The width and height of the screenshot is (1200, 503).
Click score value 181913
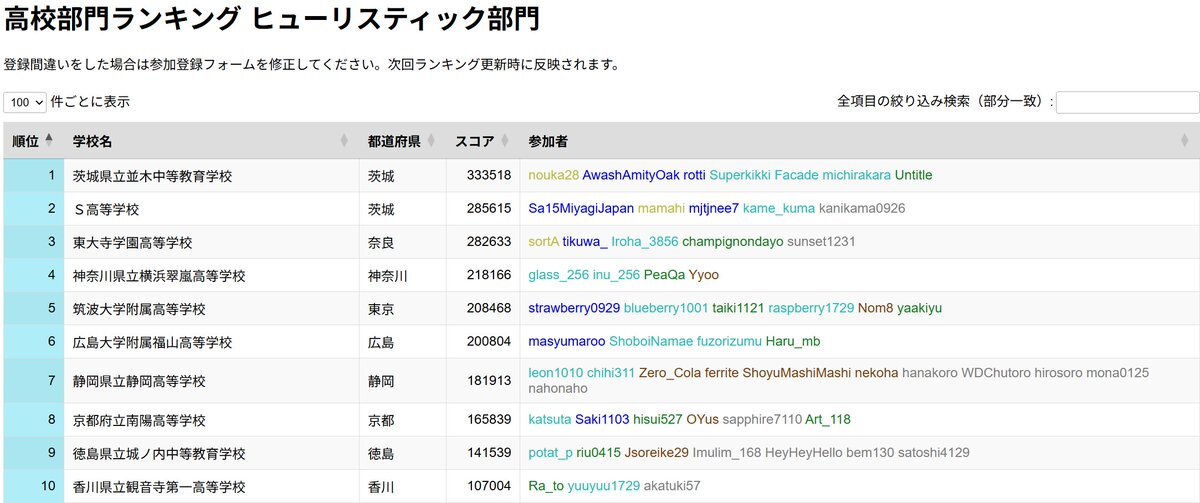[x=489, y=381]
